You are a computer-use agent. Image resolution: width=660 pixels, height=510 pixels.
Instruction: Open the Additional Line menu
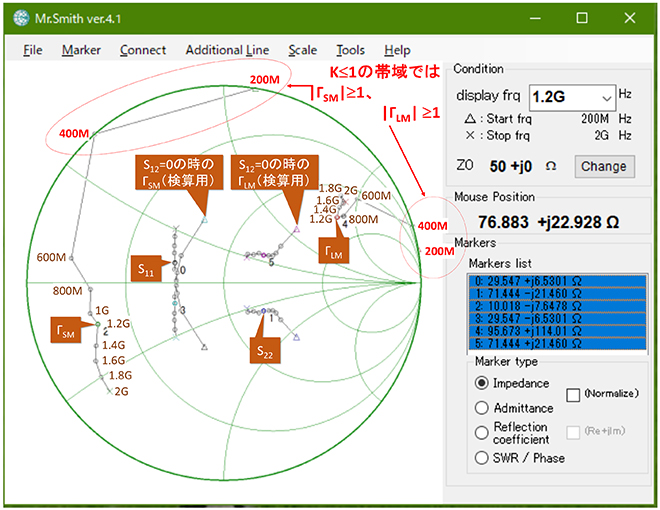coord(227,50)
